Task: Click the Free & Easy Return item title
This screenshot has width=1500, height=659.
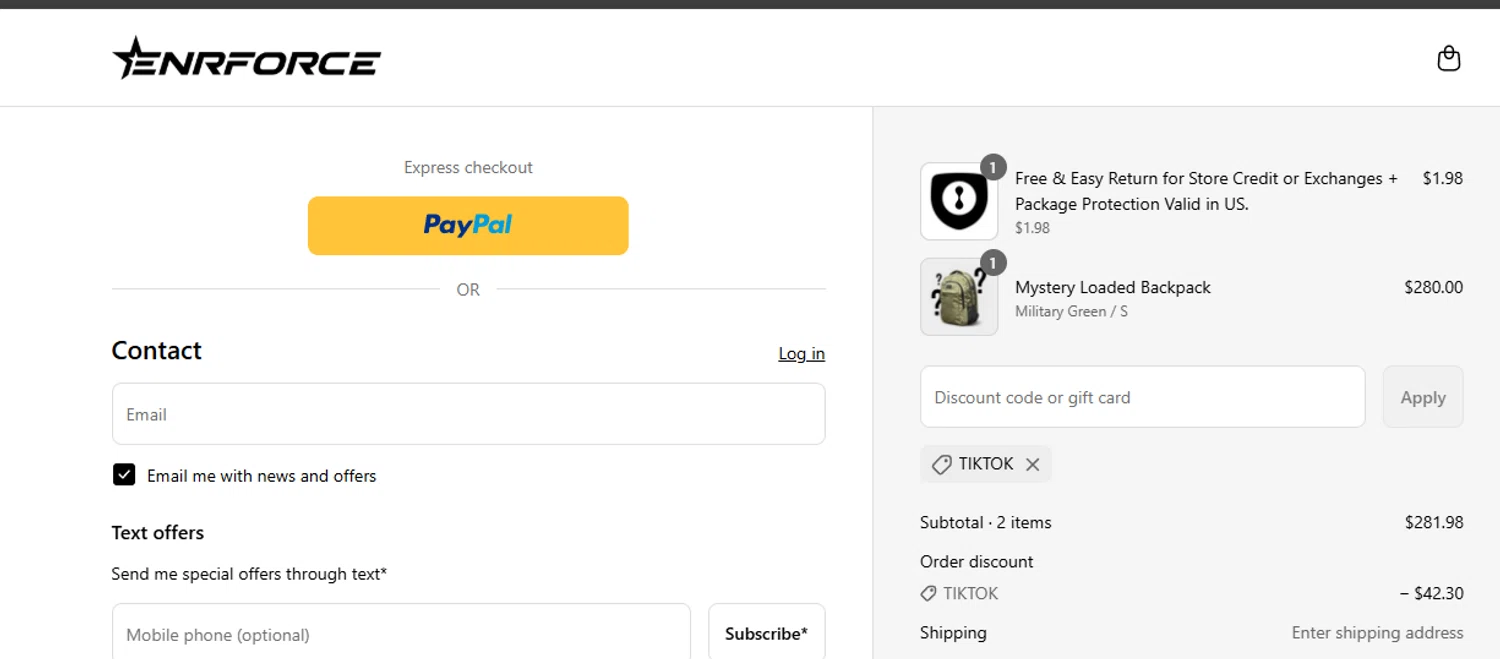Action: point(1206,190)
